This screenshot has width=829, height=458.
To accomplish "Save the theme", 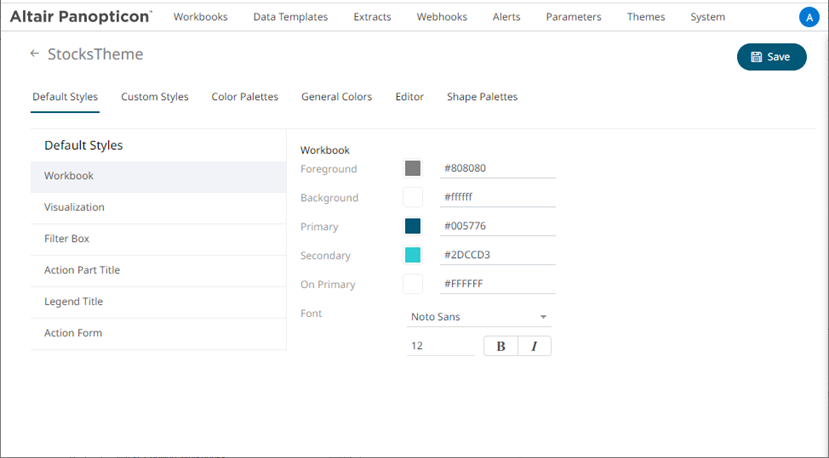I will [x=771, y=57].
